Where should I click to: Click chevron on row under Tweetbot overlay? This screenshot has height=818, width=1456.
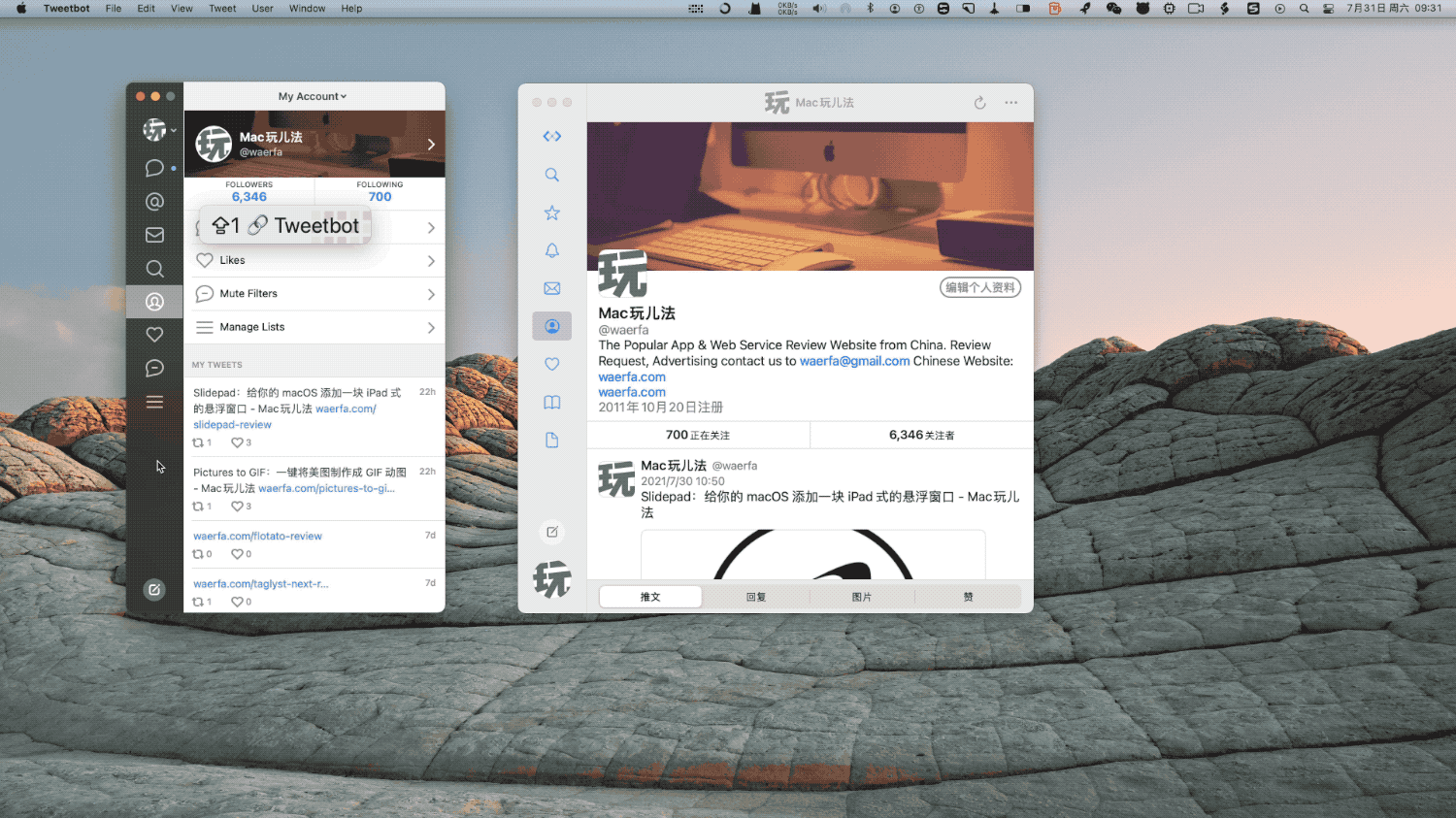click(431, 228)
